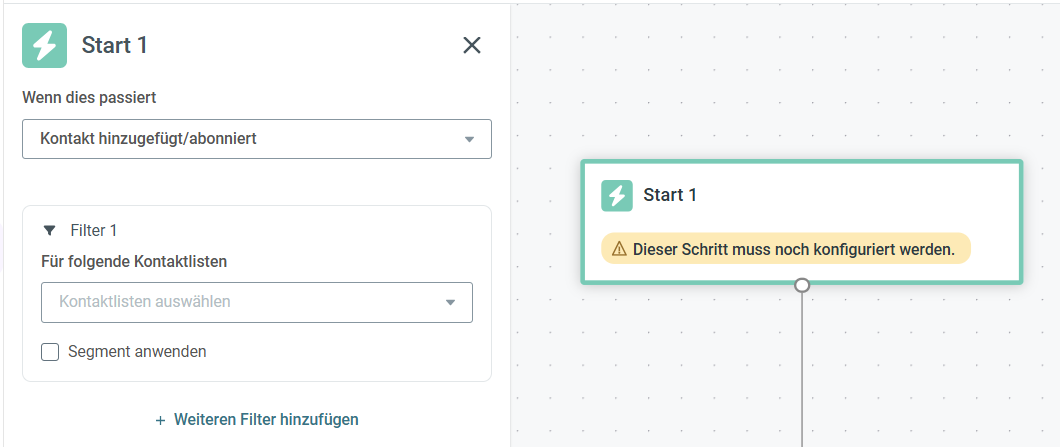Click the Filter 1 heading
Image resolution: width=1060 pixels, height=447 pixels.
[x=93, y=231]
